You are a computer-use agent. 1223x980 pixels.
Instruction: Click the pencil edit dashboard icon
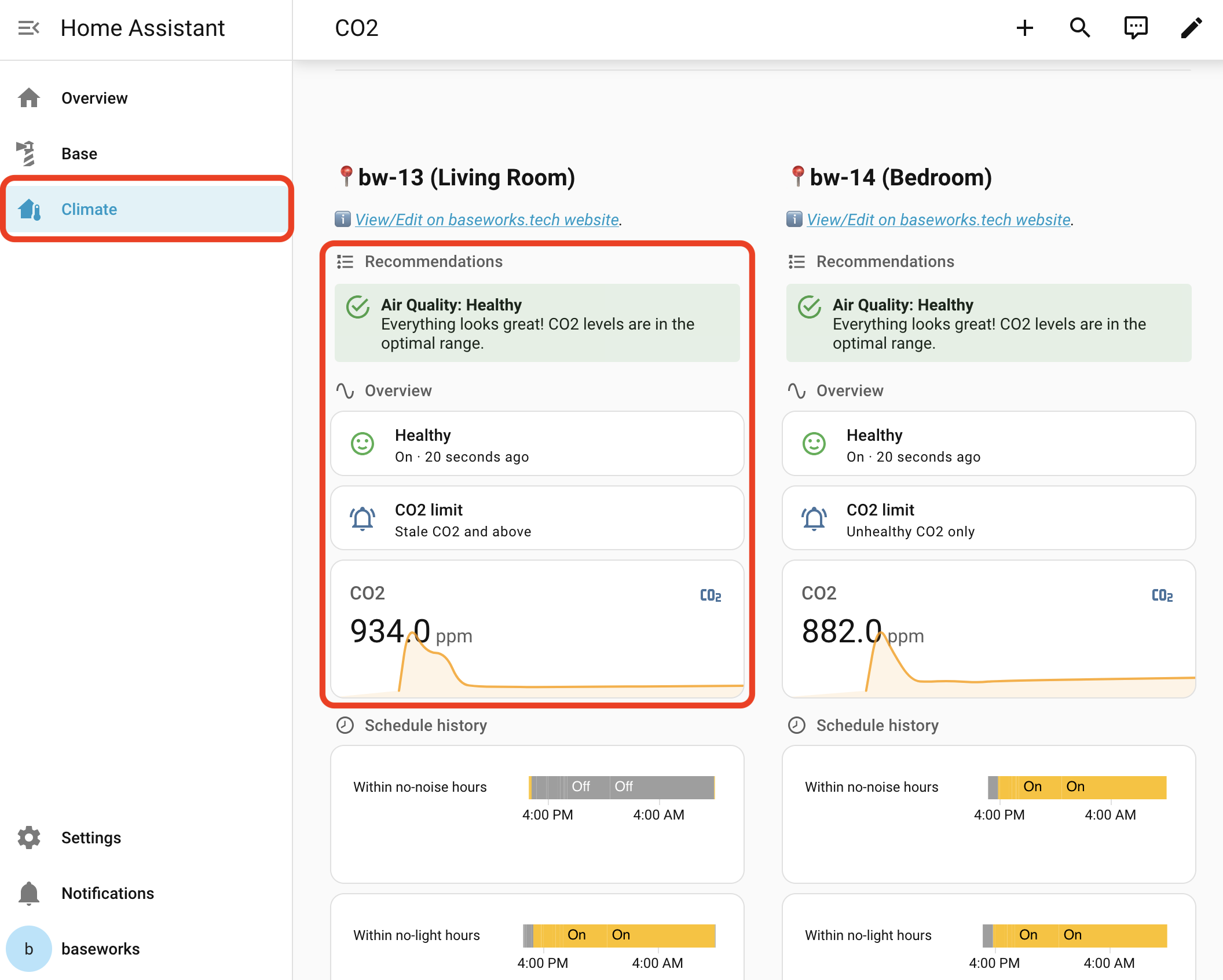pyautogui.click(x=1191, y=28)
